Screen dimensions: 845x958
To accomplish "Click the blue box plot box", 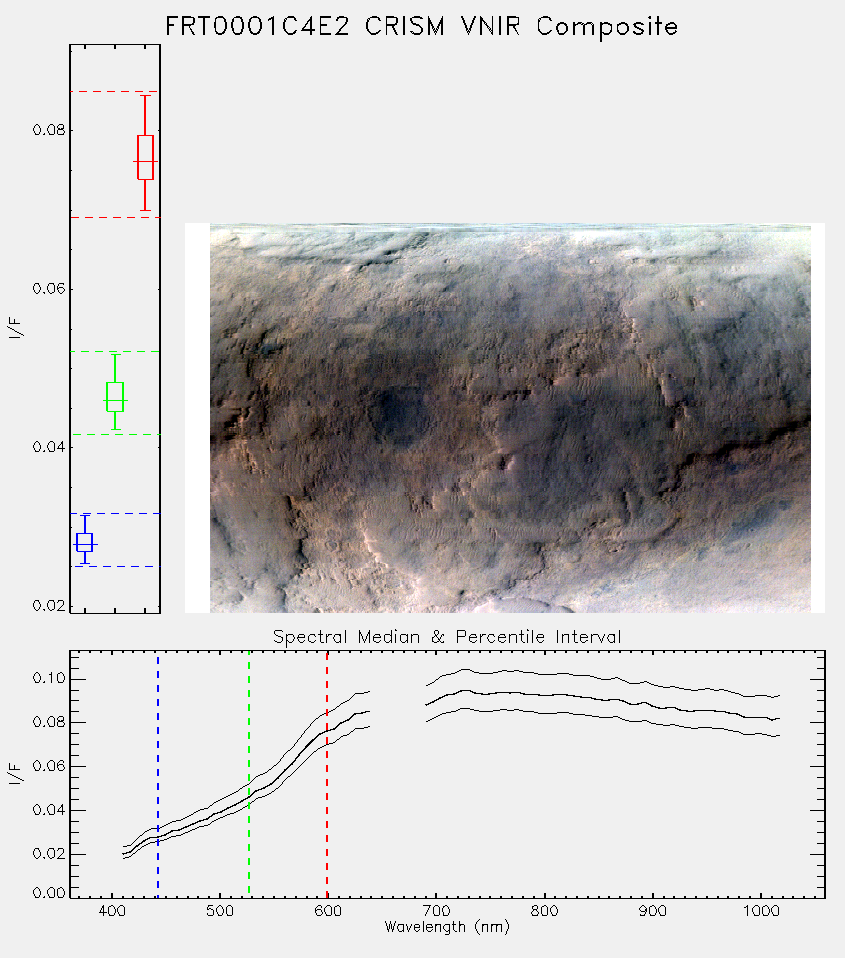I will click(x=85, y=543).
